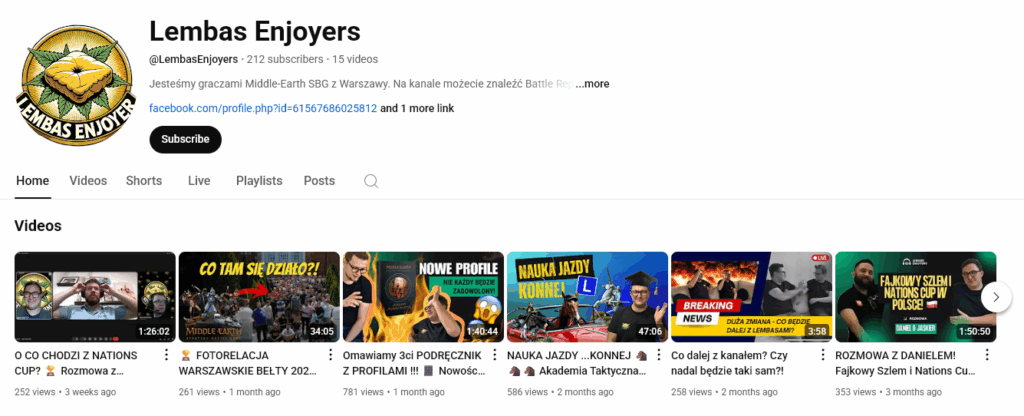Open the channel search magnifier icon

pyautogui.click(x=371, y=181)
